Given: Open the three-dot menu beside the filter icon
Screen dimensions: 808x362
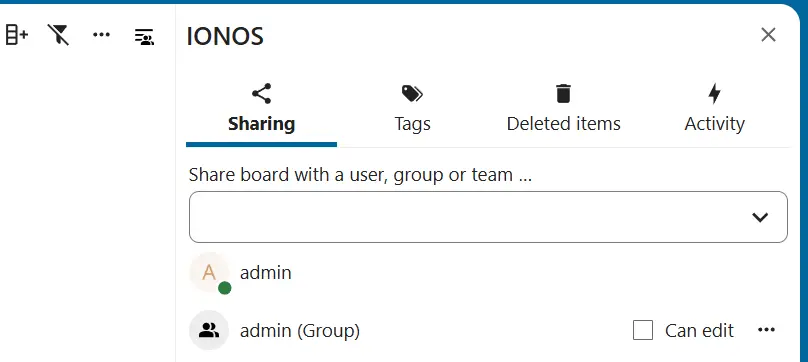Looking at the screenshot, I should point(101,35).
